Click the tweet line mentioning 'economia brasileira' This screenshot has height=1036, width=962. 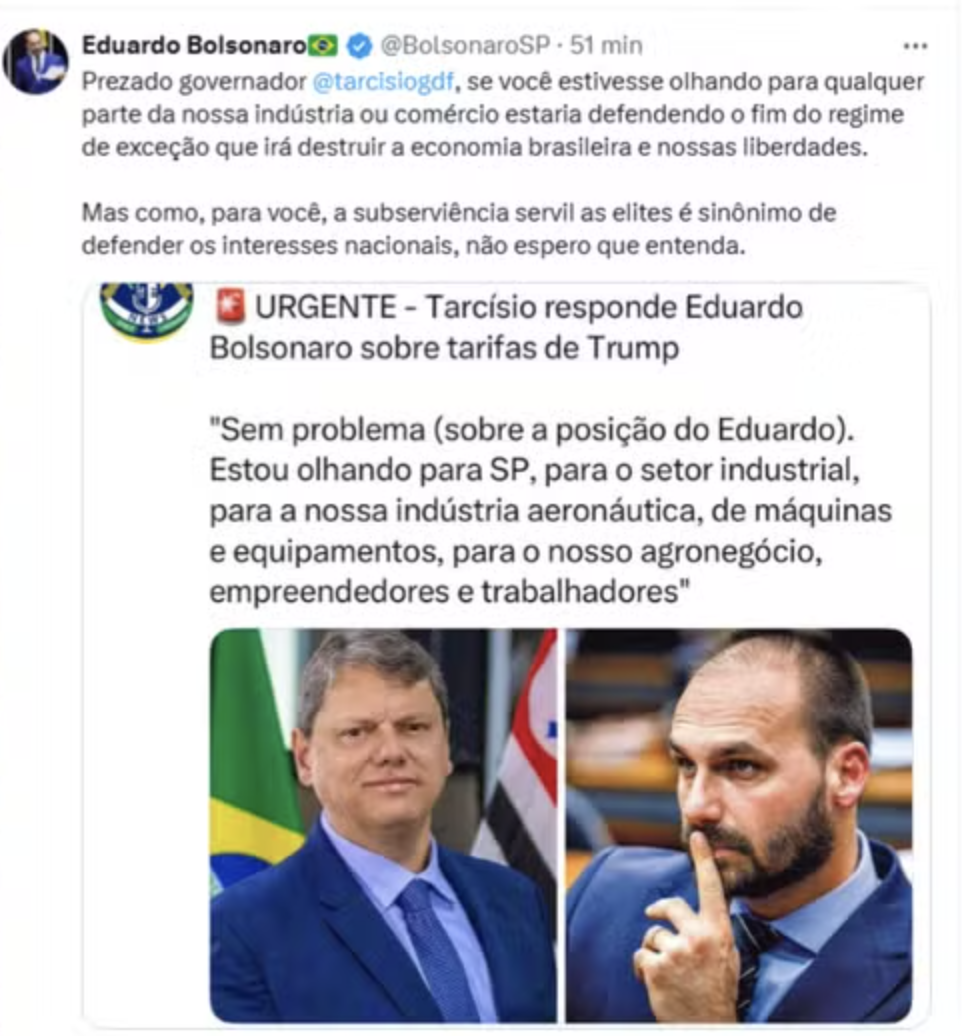474,147
